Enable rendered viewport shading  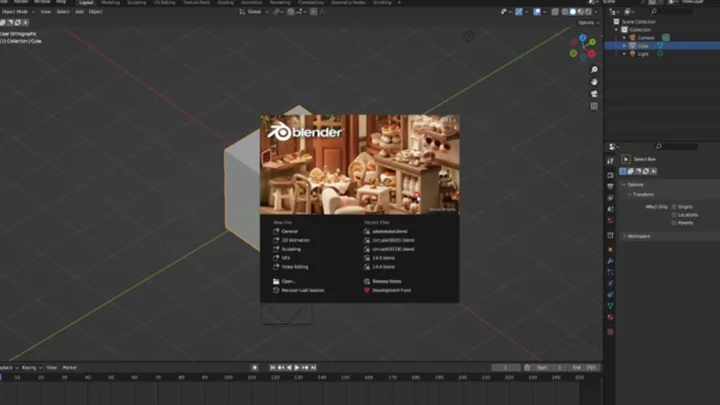tap(588, 12)
